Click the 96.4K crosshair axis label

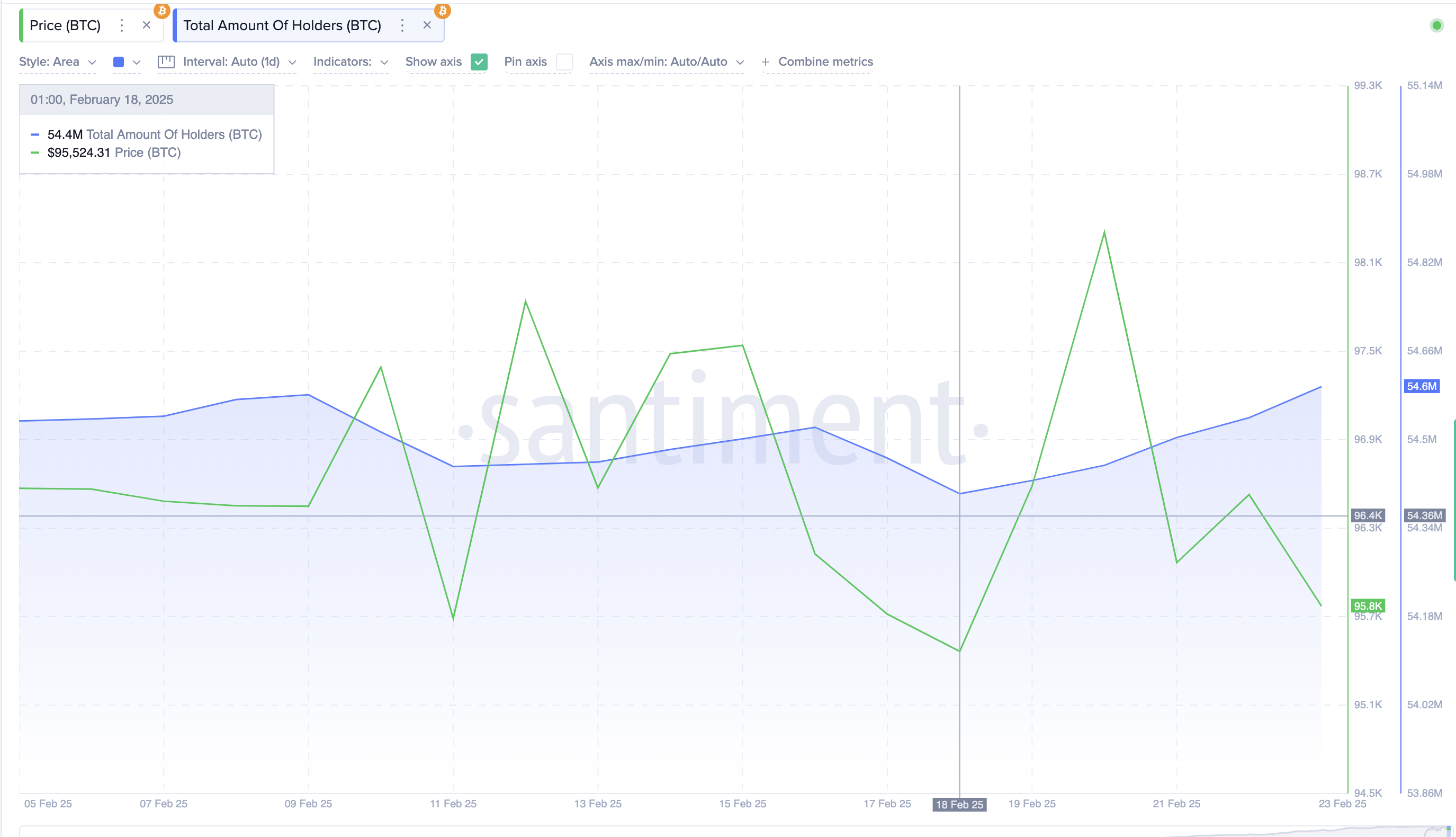1368,515
